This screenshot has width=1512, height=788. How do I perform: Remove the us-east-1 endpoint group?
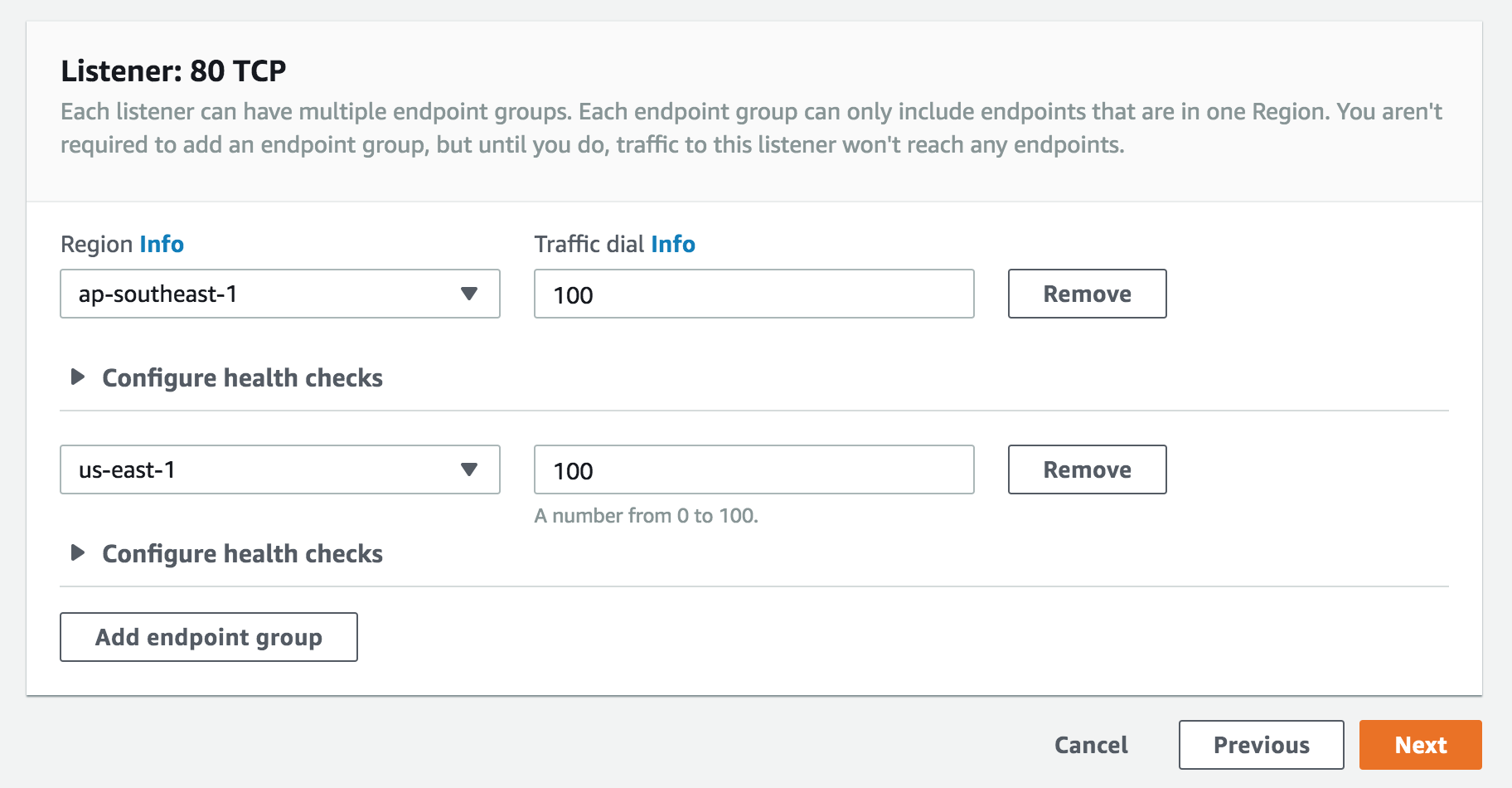[x=1088, y=469]
